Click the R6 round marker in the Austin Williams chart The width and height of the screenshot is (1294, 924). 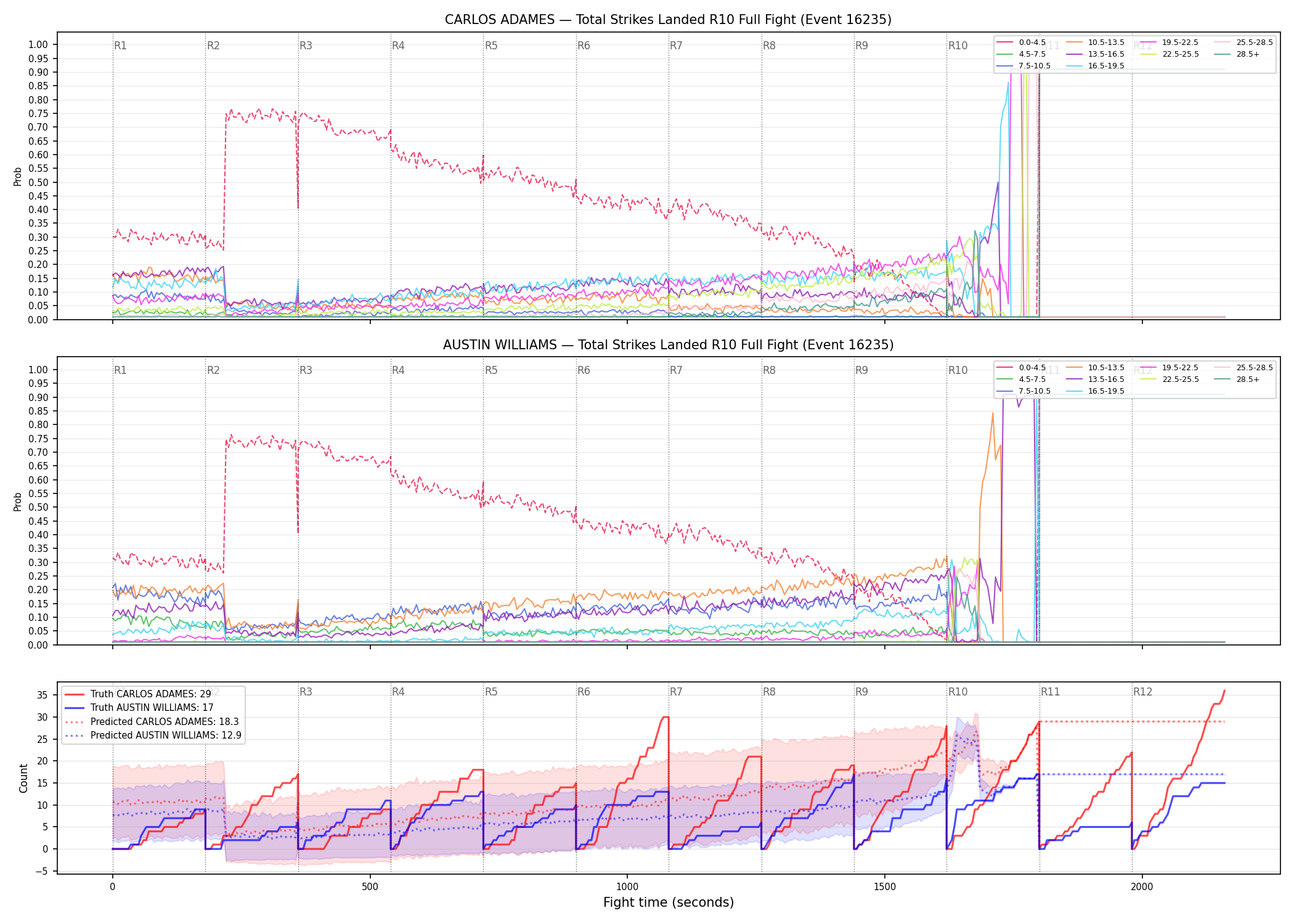(x=584, y=370)
